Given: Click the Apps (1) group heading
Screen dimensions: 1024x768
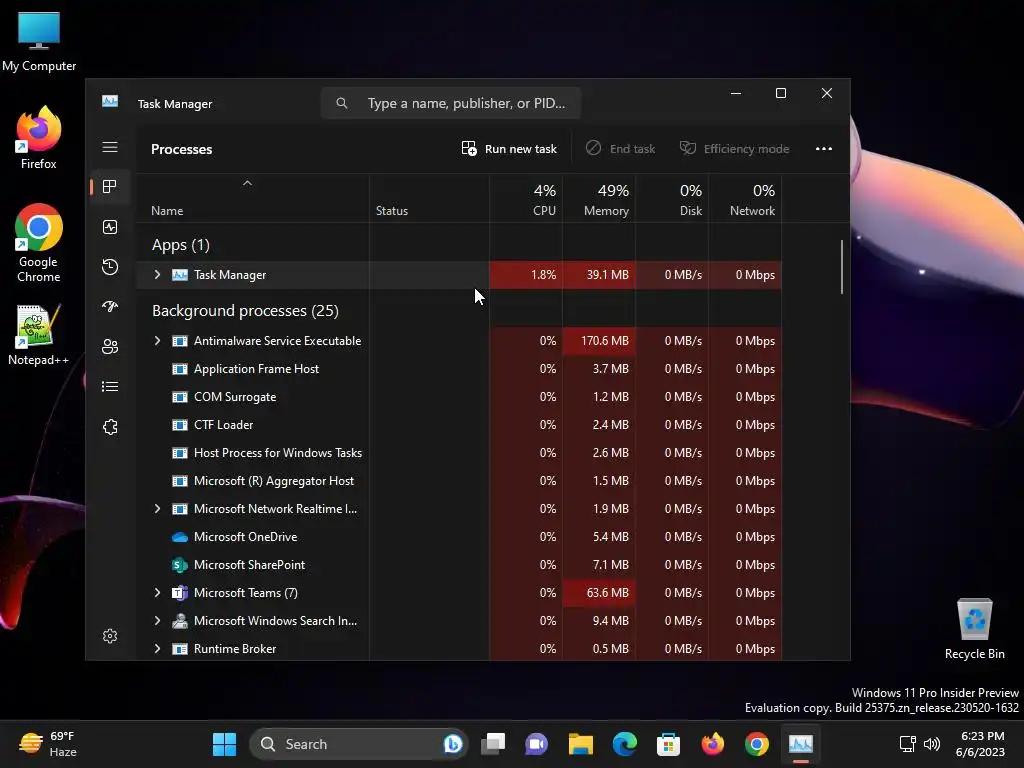Looking at the screenshot, I should tap(180, 245).
